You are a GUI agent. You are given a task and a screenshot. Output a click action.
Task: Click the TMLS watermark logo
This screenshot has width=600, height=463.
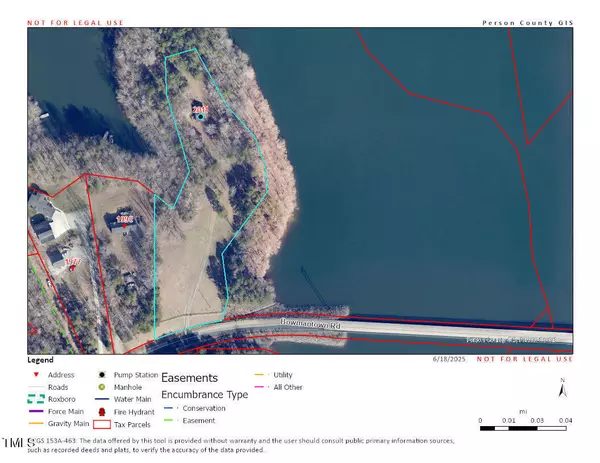pos(17,442)
